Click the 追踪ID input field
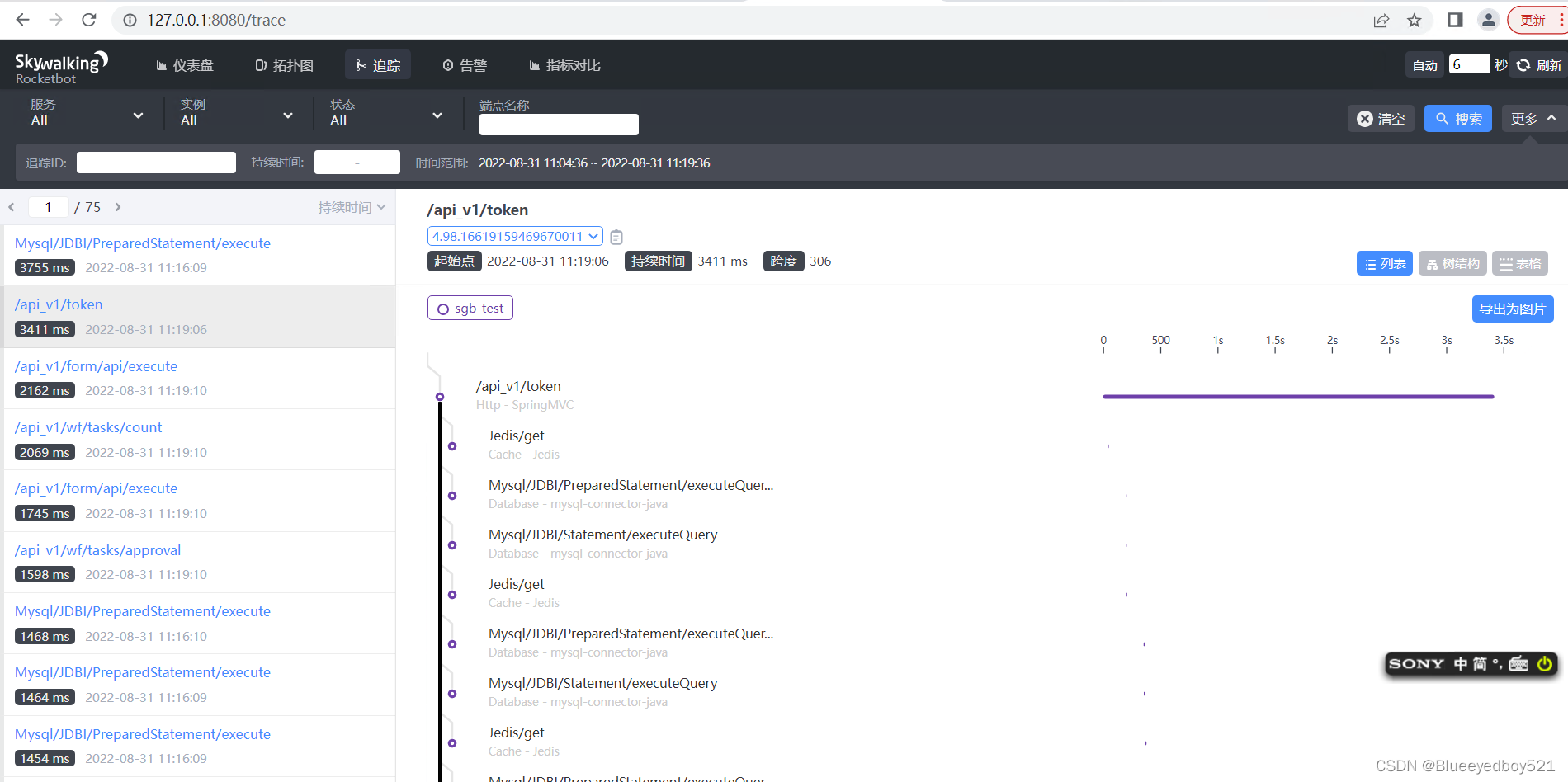 click(156, 163)
